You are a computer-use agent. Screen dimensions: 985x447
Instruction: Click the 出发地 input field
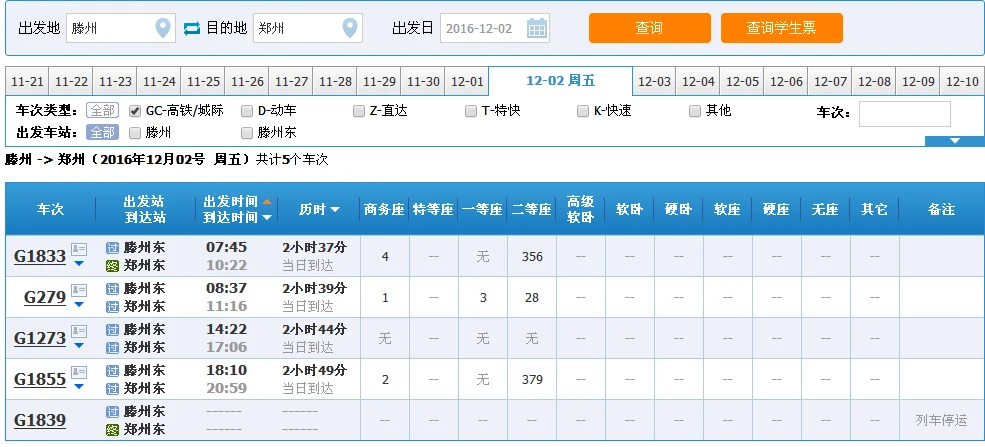(119, 28)
